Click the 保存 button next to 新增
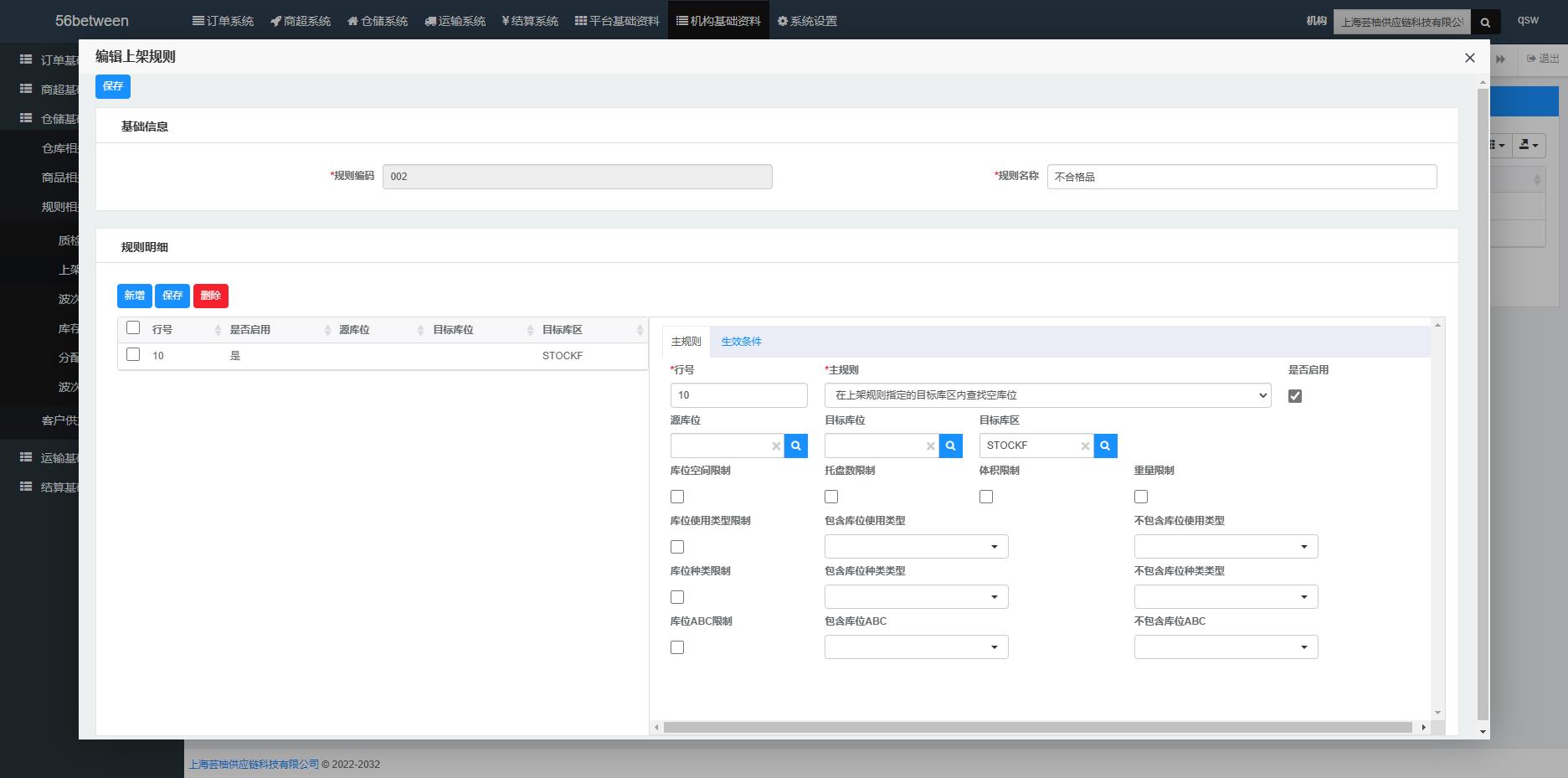Image resolution: width=1568 pixels, height=778 pixels. pyautogui.click(x=172, y=296)
